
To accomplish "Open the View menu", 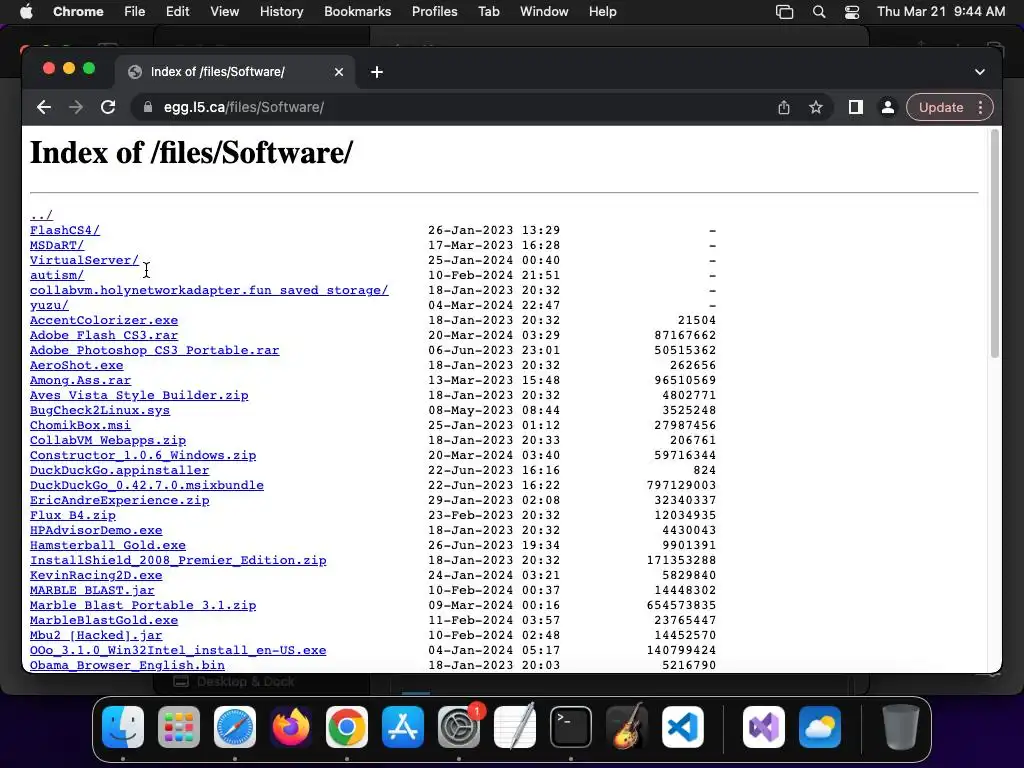I will (224, 11).
